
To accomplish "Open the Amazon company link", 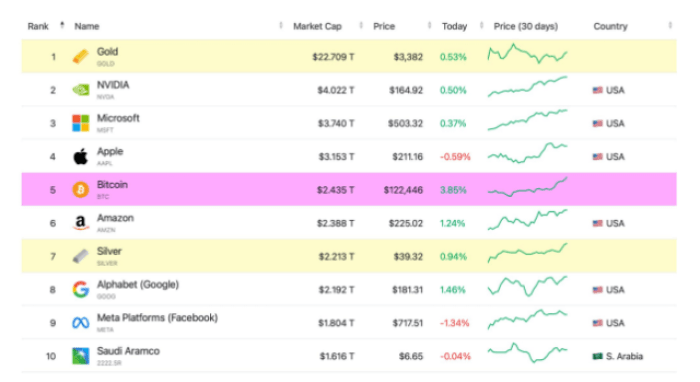I will tap(115, 218).
